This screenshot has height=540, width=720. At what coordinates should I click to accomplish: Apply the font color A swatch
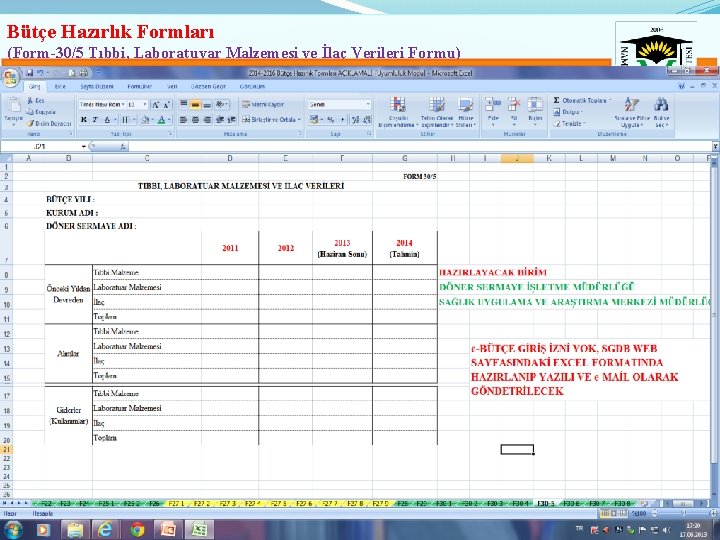(x=161, y=120)
